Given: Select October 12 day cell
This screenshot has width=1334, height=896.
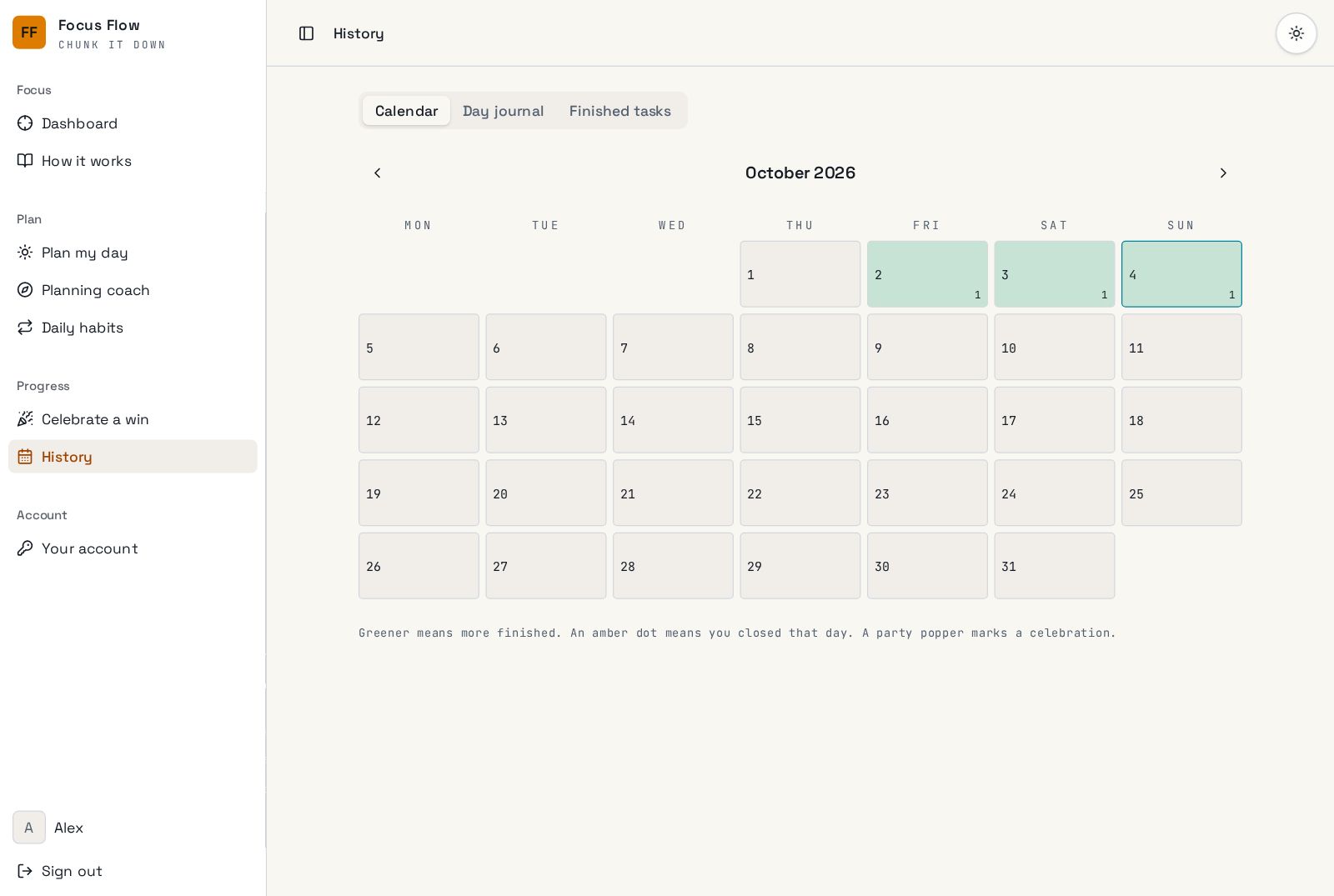Looking at the screenshot, I should click(x=419, y=420).
